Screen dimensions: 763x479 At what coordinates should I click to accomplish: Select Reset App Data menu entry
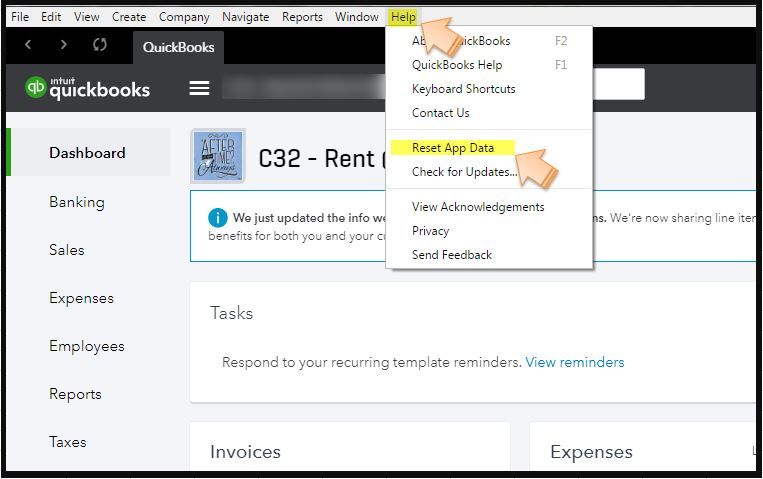tap(453, 148)
